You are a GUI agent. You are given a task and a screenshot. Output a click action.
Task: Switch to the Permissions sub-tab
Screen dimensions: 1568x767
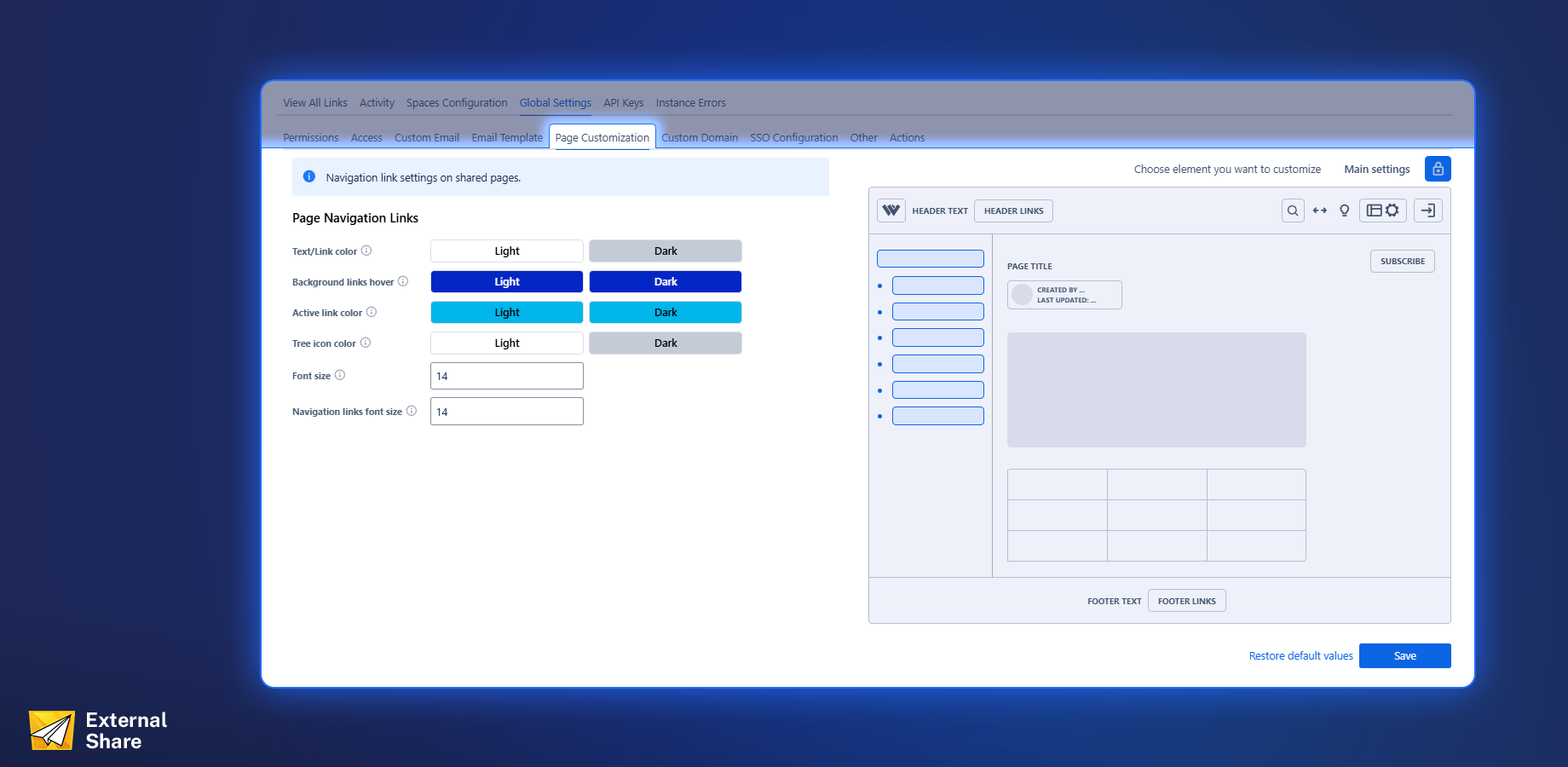click(x=311, y=137)
